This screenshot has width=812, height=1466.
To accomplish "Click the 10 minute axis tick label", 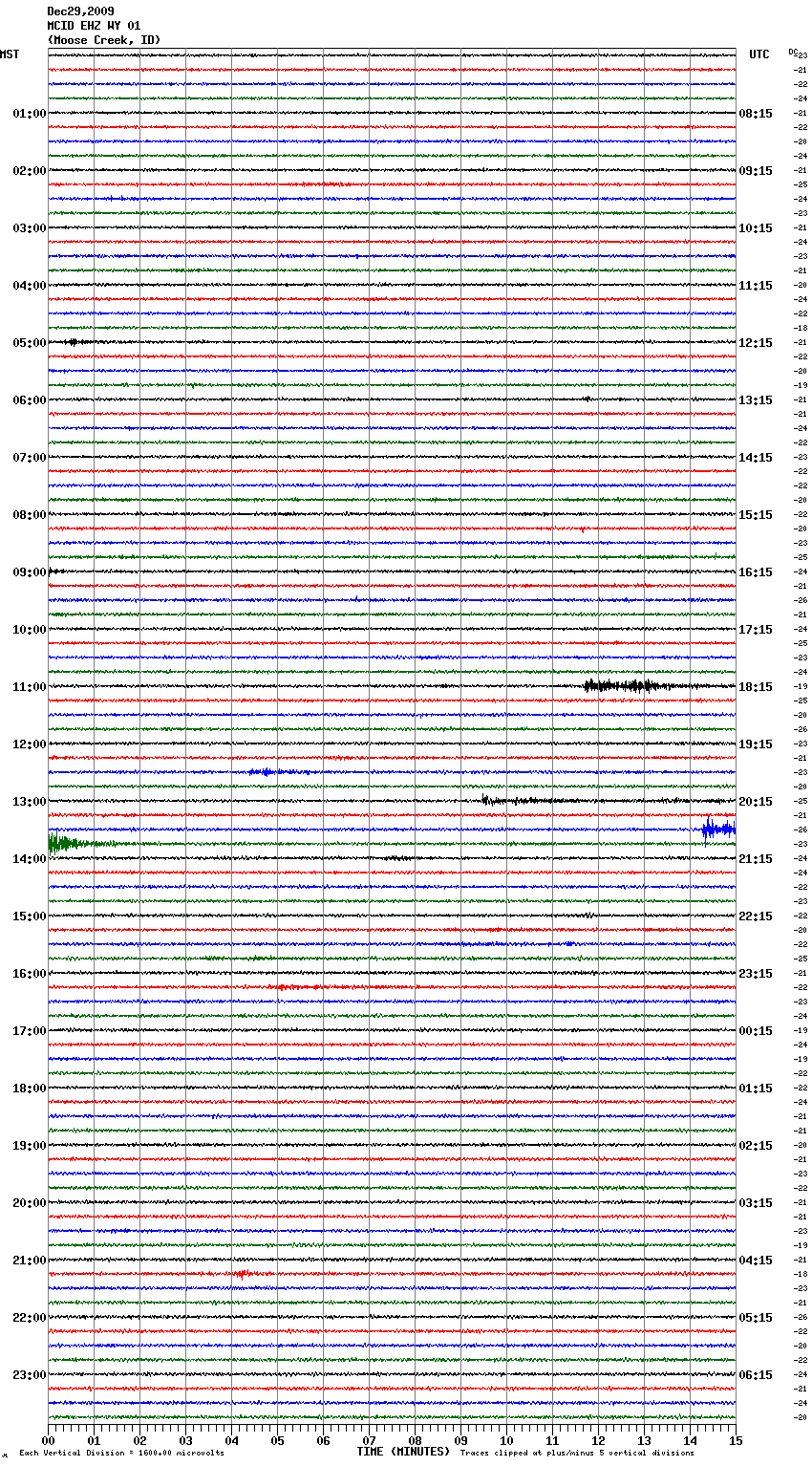I will point(506,1440).
